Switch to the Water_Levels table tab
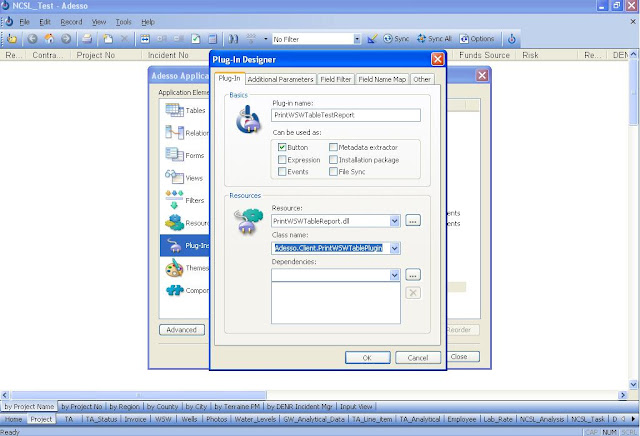Viewport: 640px width, 436px height. click(257, 419)
